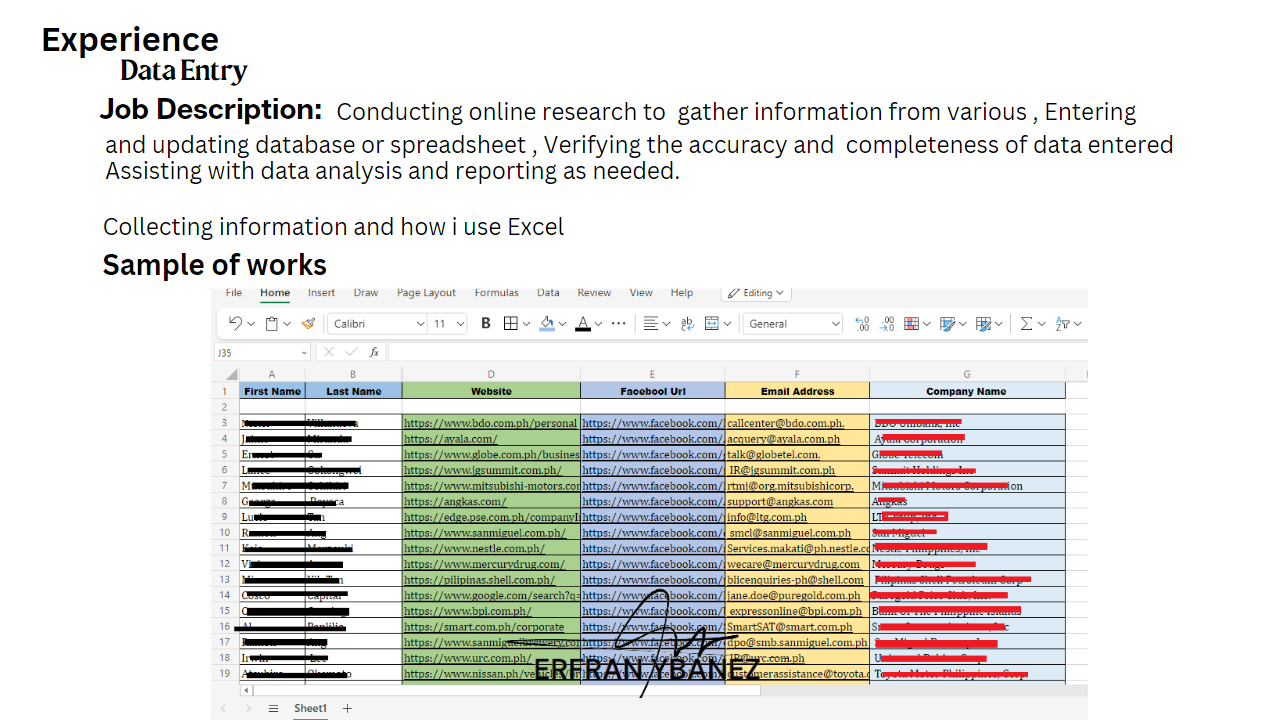This screenshot has height=720, width=1280.
Task: Switch to the Home tab
Action: pos(275,293)
